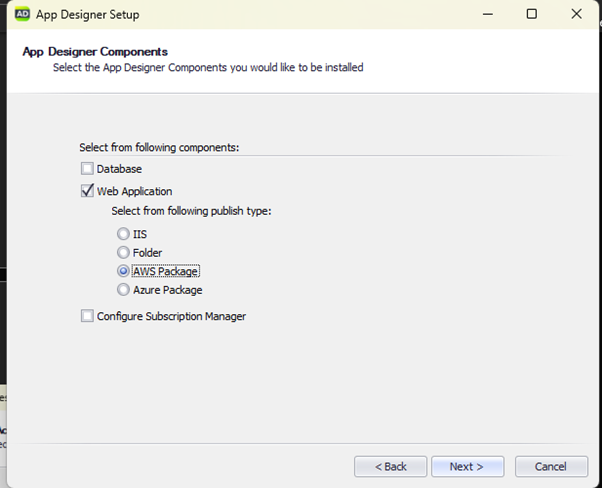The image size is (602, 488).
Task: Close the setup dialog with the X icon
Action: click(576, 14)
